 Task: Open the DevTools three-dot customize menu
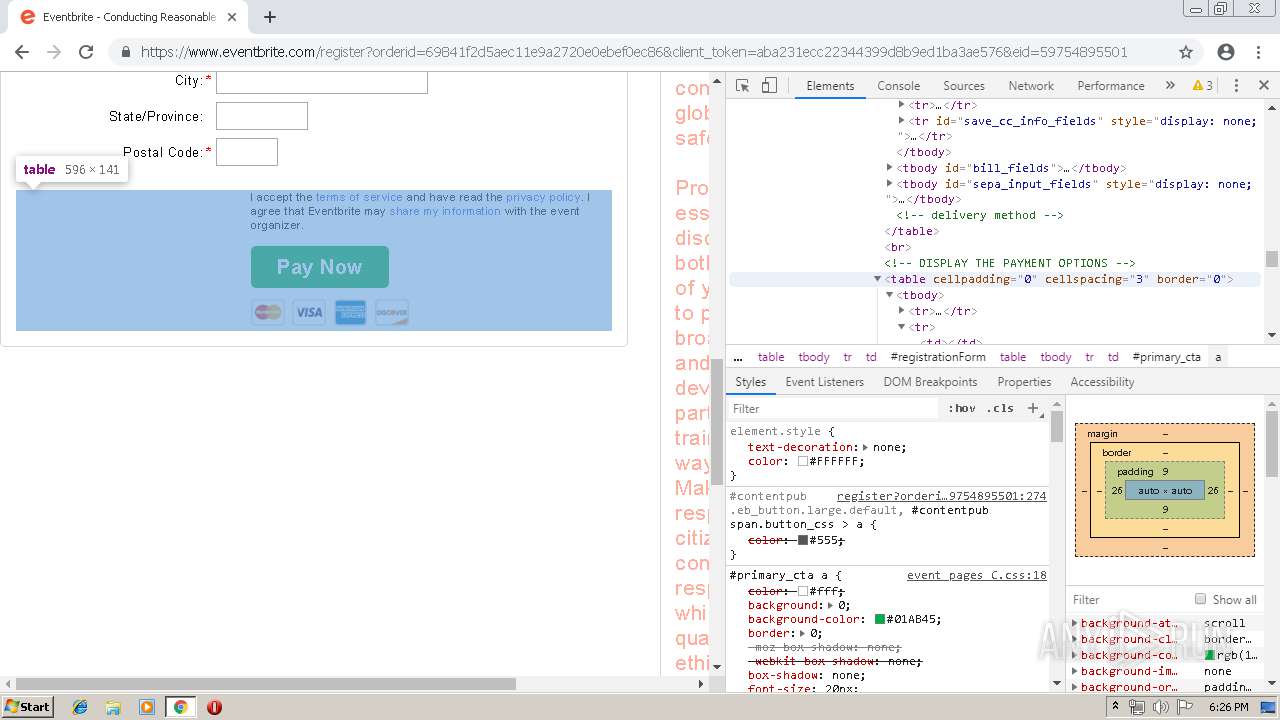pyautogui.click(x=1236, y=86)
